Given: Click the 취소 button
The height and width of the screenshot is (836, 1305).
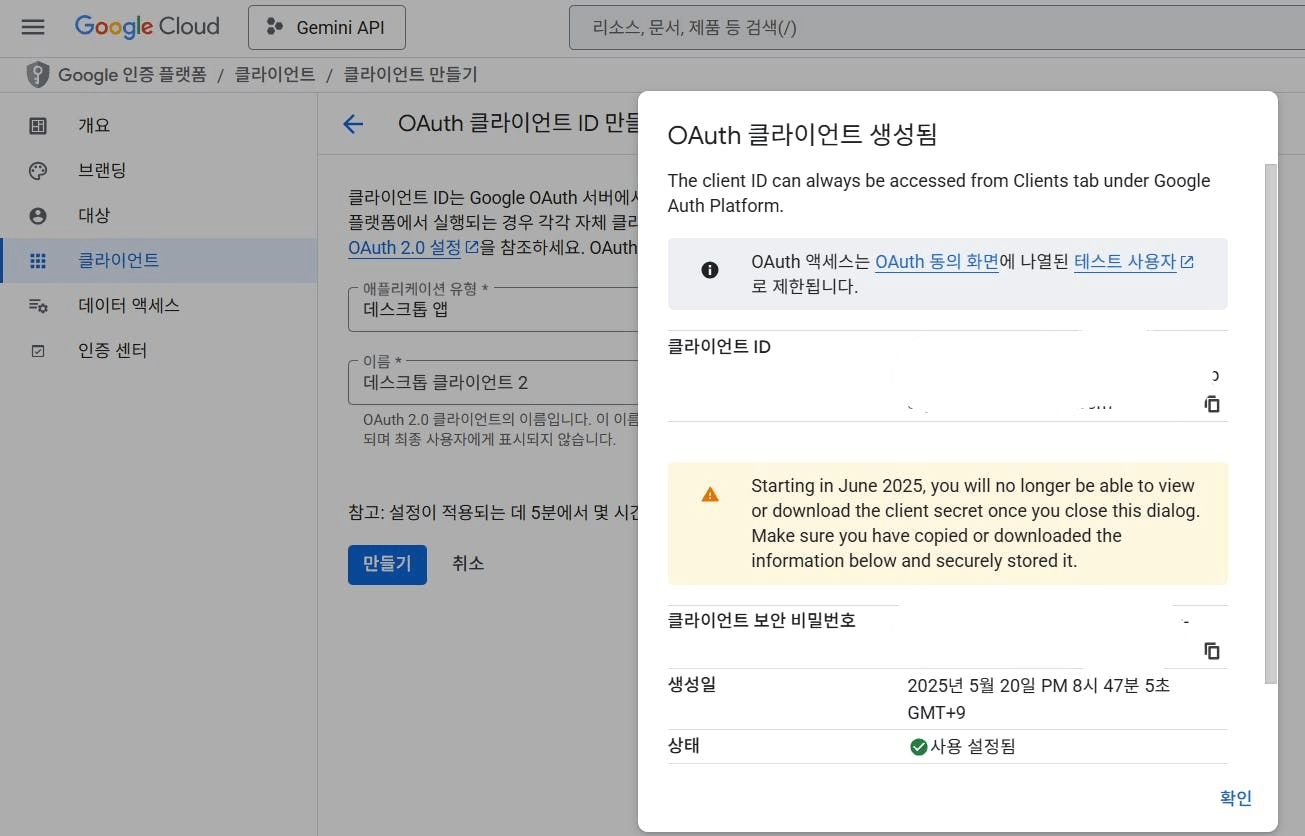Looking at the screenshot, I should tap(468, 564).
